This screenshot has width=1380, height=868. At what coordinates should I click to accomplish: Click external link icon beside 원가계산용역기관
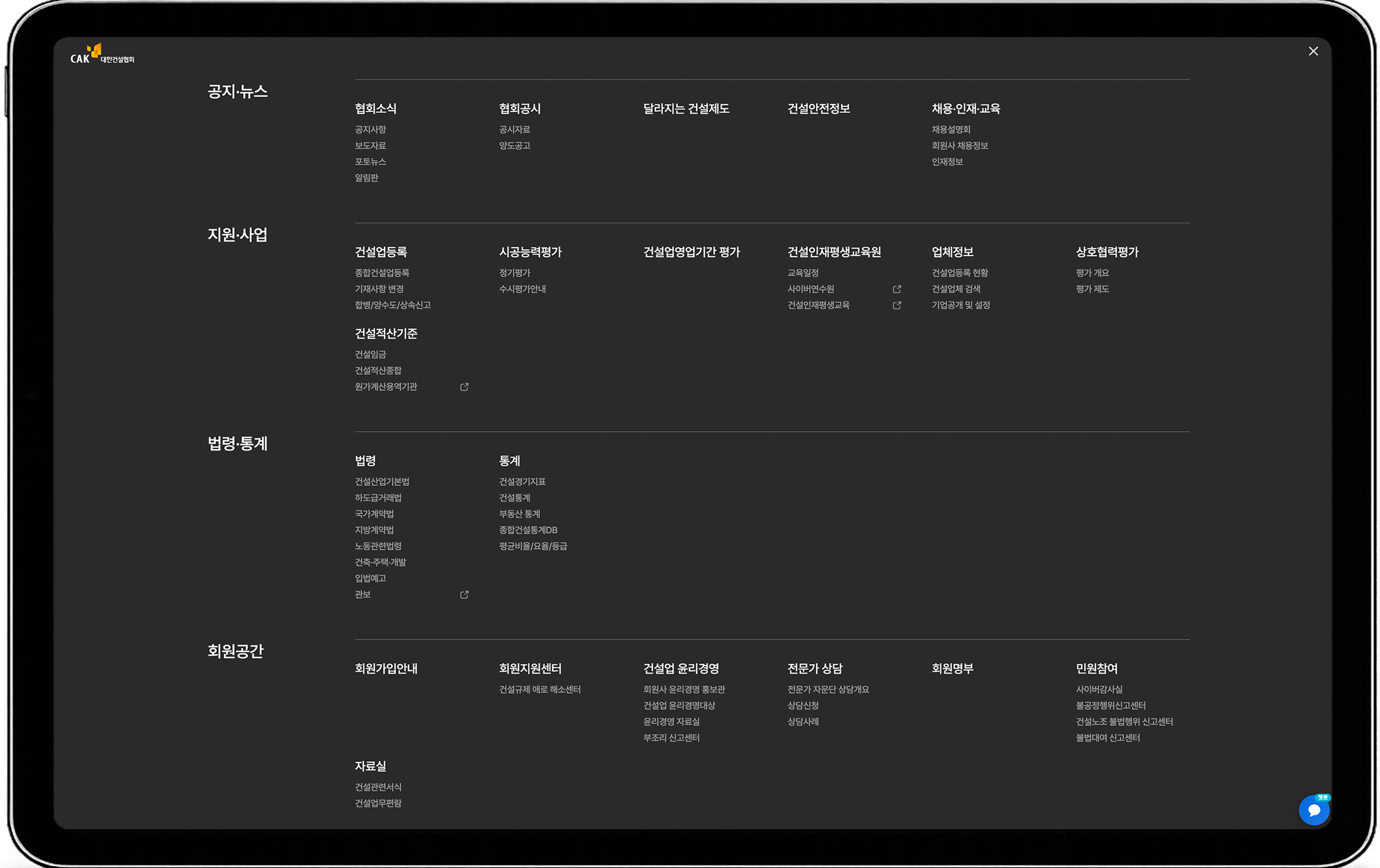click(x=464, y=387)
